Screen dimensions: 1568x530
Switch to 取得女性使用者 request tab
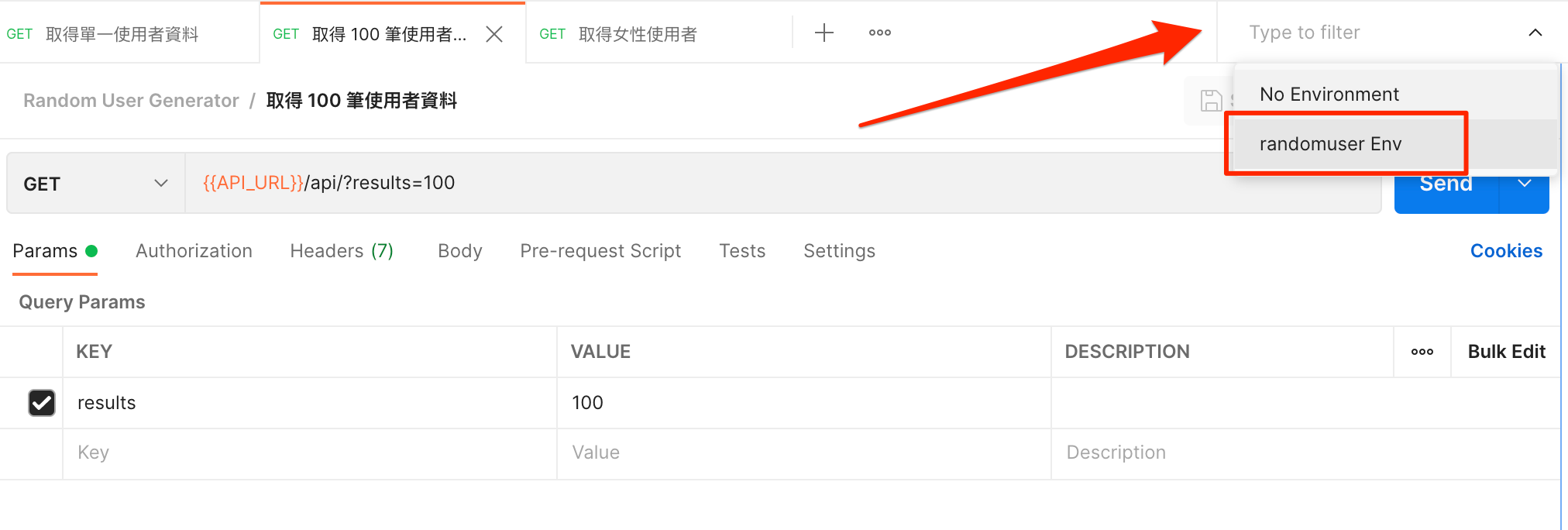pos(637,34)
